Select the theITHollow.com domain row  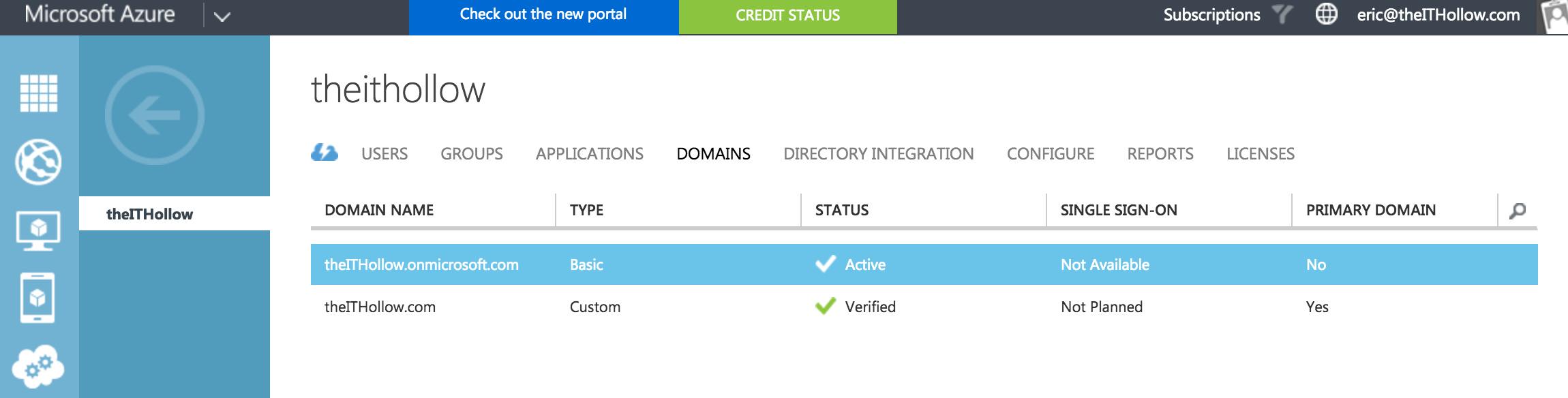click(x=380, y=307)
